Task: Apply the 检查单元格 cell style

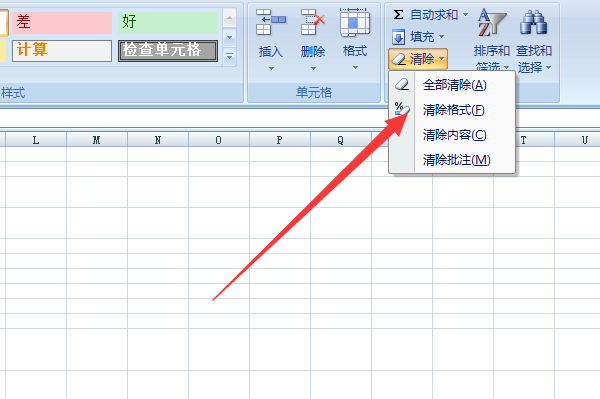Action: tap(168, 50)
